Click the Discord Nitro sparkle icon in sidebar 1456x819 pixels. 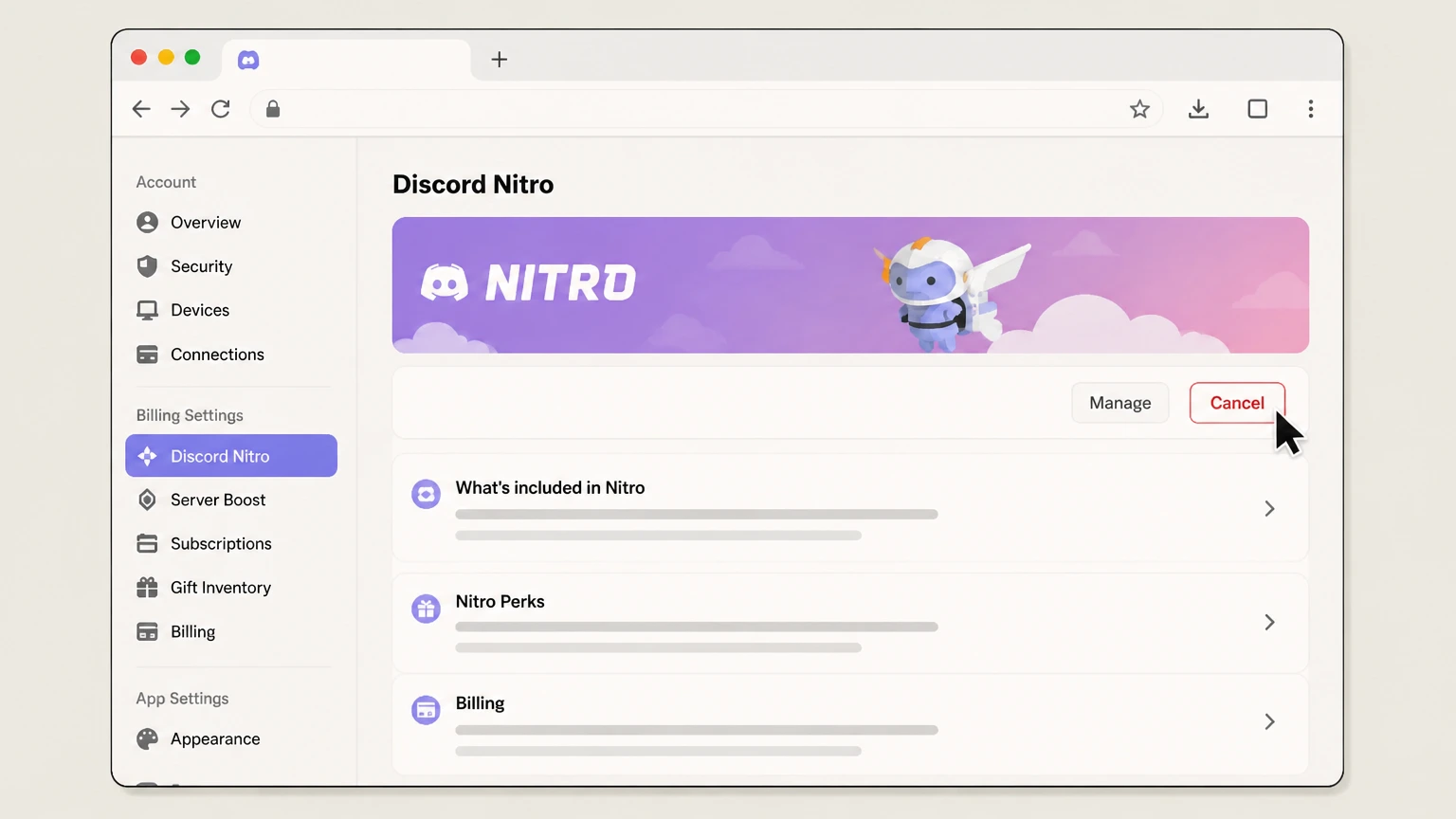point(147,456)
